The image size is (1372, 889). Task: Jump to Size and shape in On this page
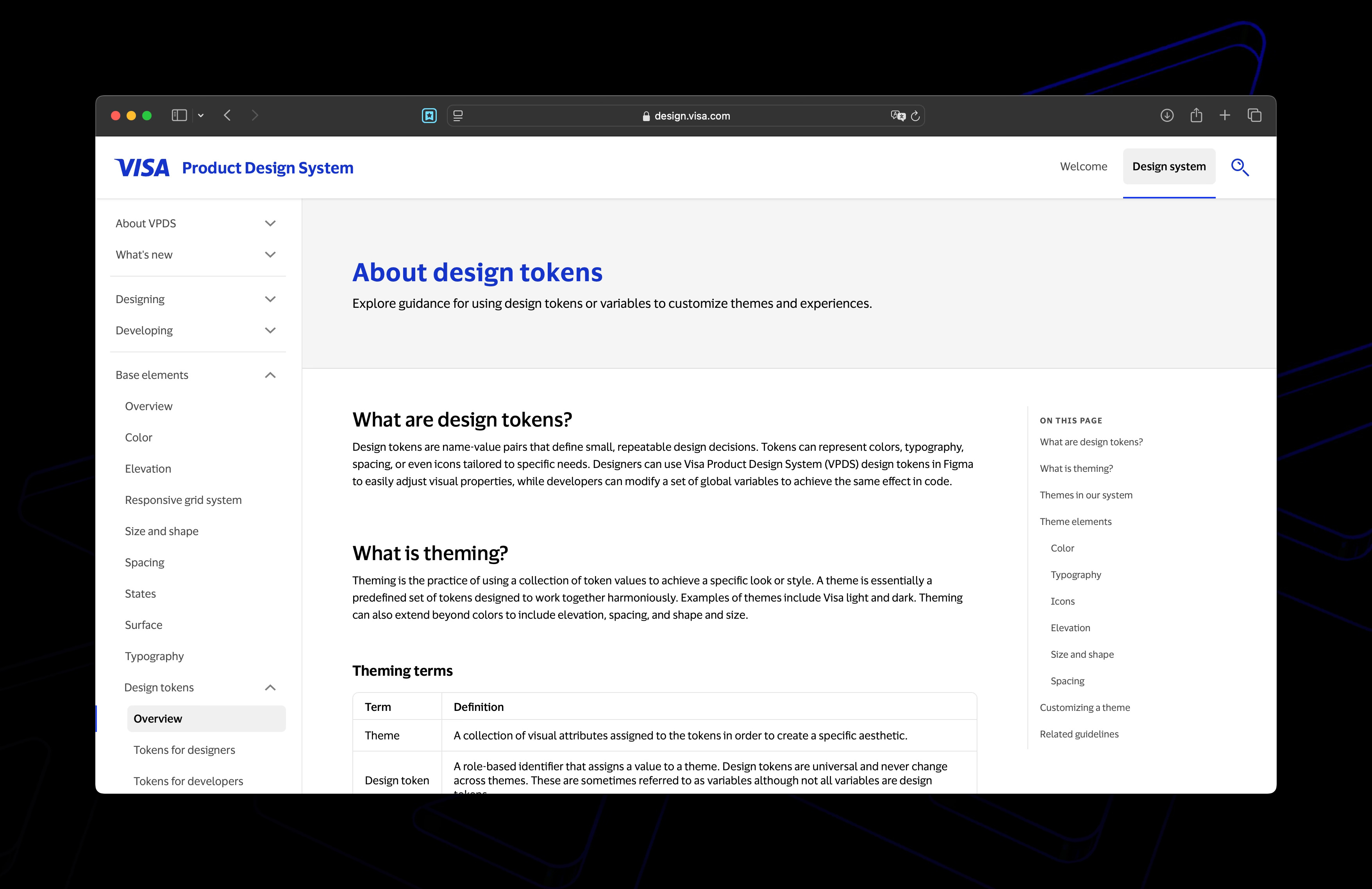point(1081,654)
